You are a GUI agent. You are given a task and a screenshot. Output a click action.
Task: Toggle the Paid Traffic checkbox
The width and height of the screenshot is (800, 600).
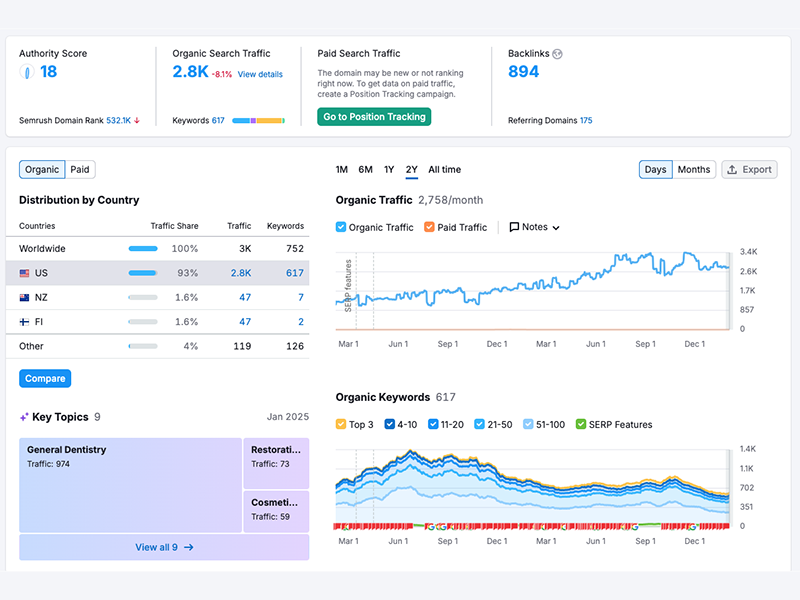(x=429, y=227)
